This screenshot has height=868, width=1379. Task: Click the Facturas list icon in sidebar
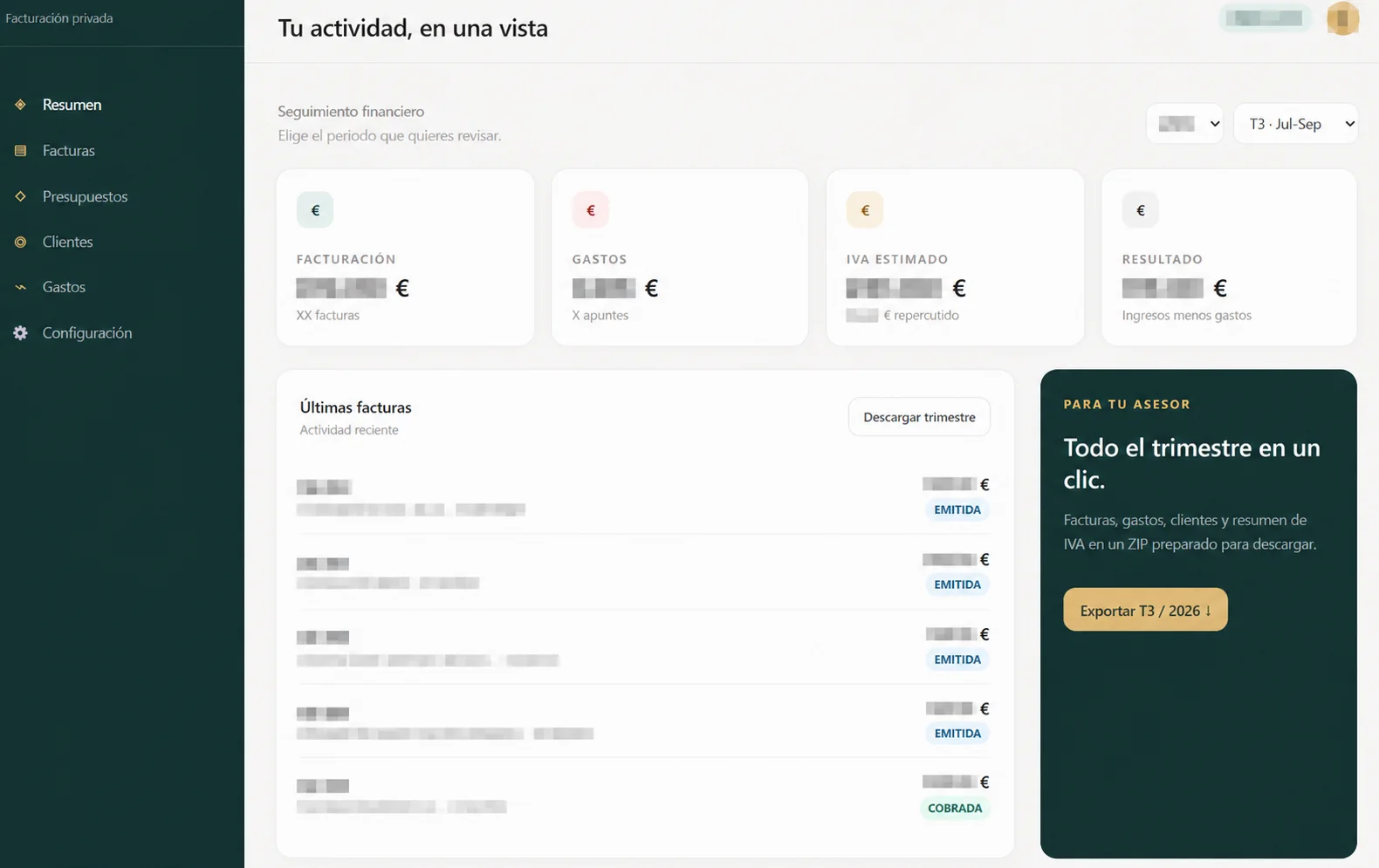point(20,151)
